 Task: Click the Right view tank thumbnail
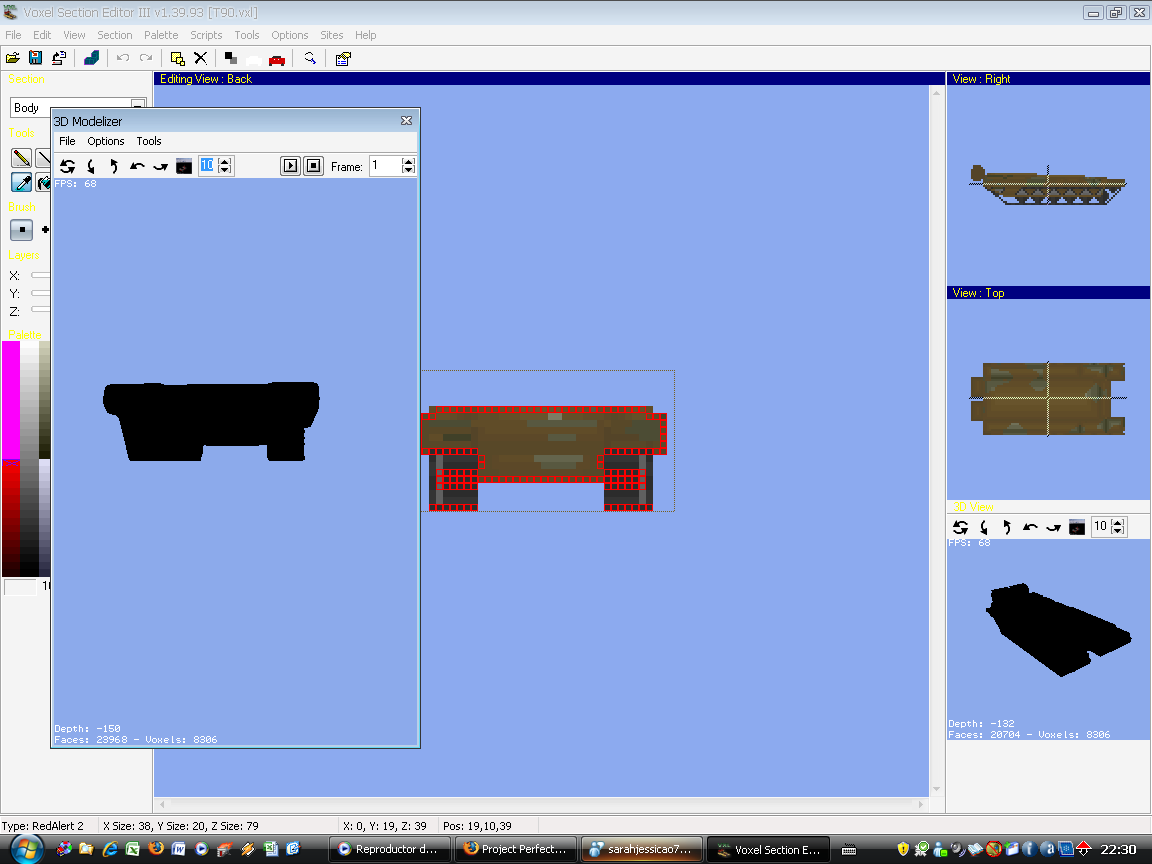(1048, 184)
